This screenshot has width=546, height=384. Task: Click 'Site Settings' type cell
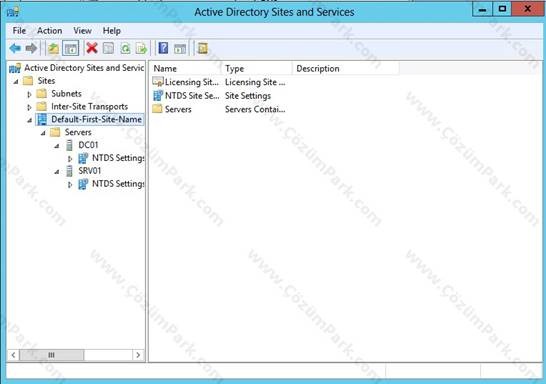click(248, 96)
